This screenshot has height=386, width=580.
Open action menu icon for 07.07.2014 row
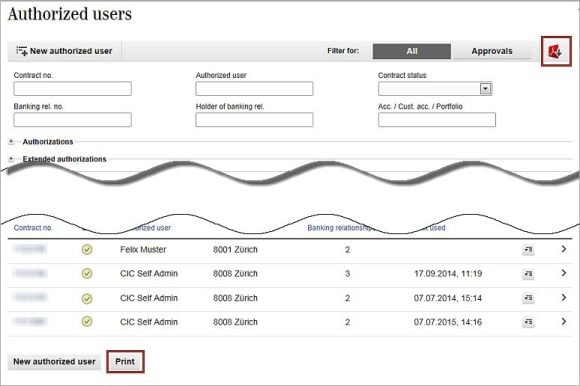tap(528, 298)
